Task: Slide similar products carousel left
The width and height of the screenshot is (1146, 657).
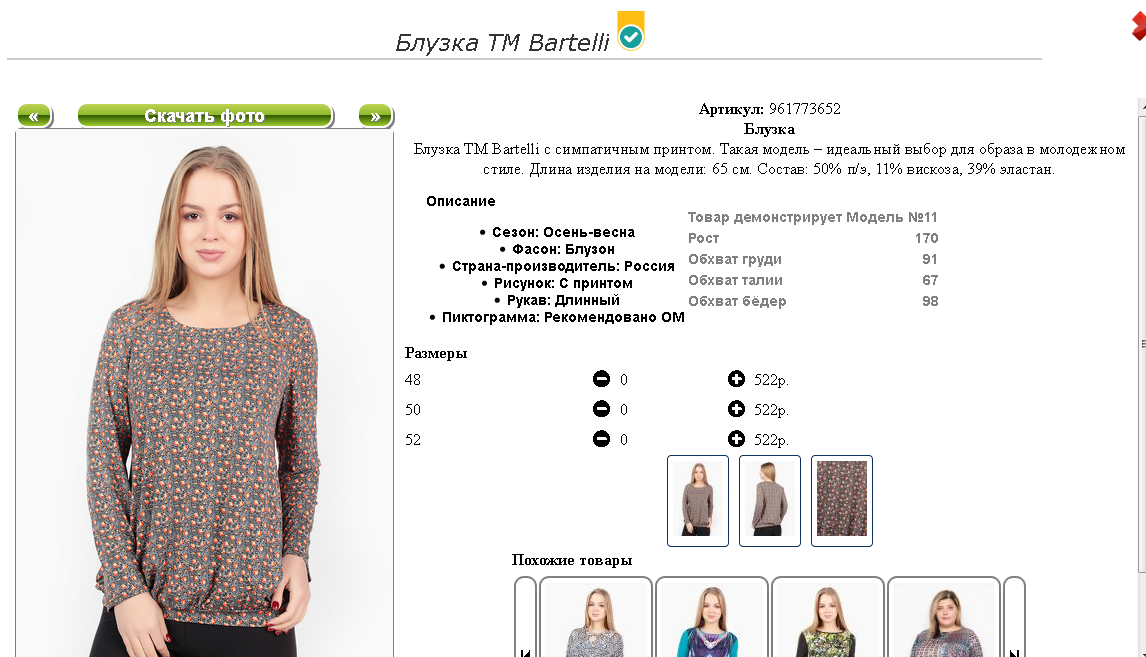Action: click(x=525, y=618)
